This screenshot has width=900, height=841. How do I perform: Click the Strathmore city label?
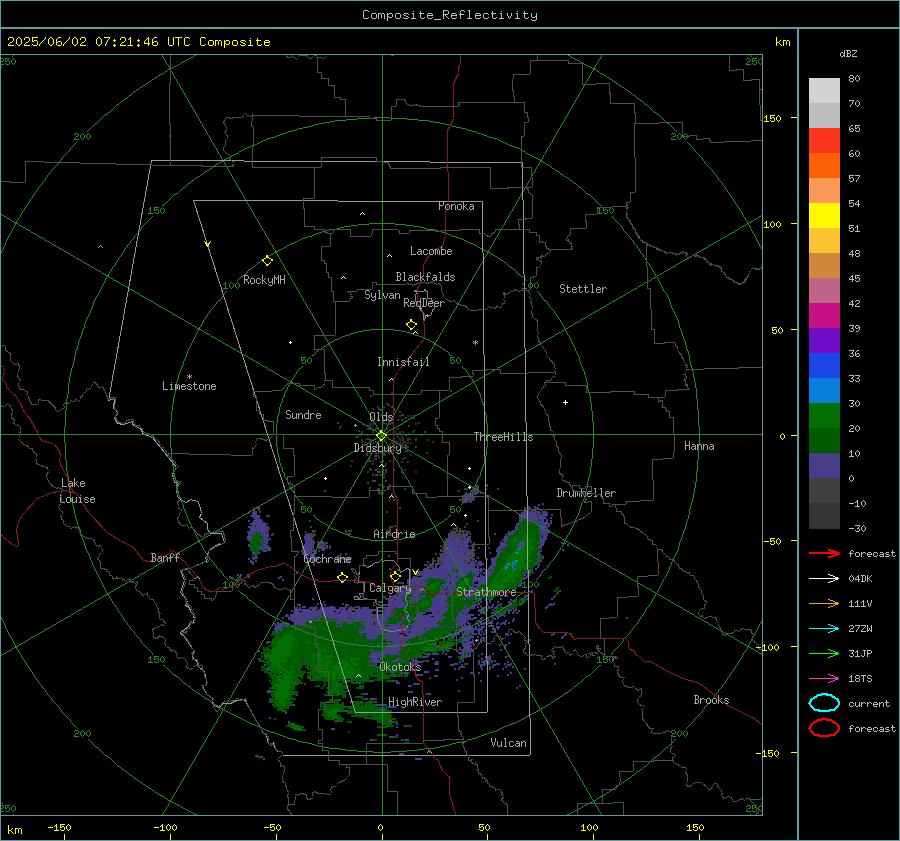click(486, 592)
